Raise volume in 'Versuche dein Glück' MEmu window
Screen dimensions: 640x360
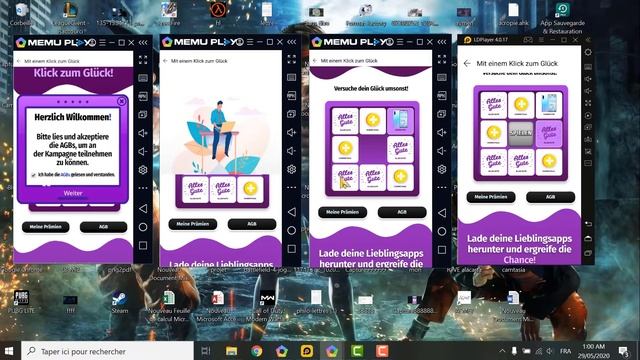[x=442, y=132]
